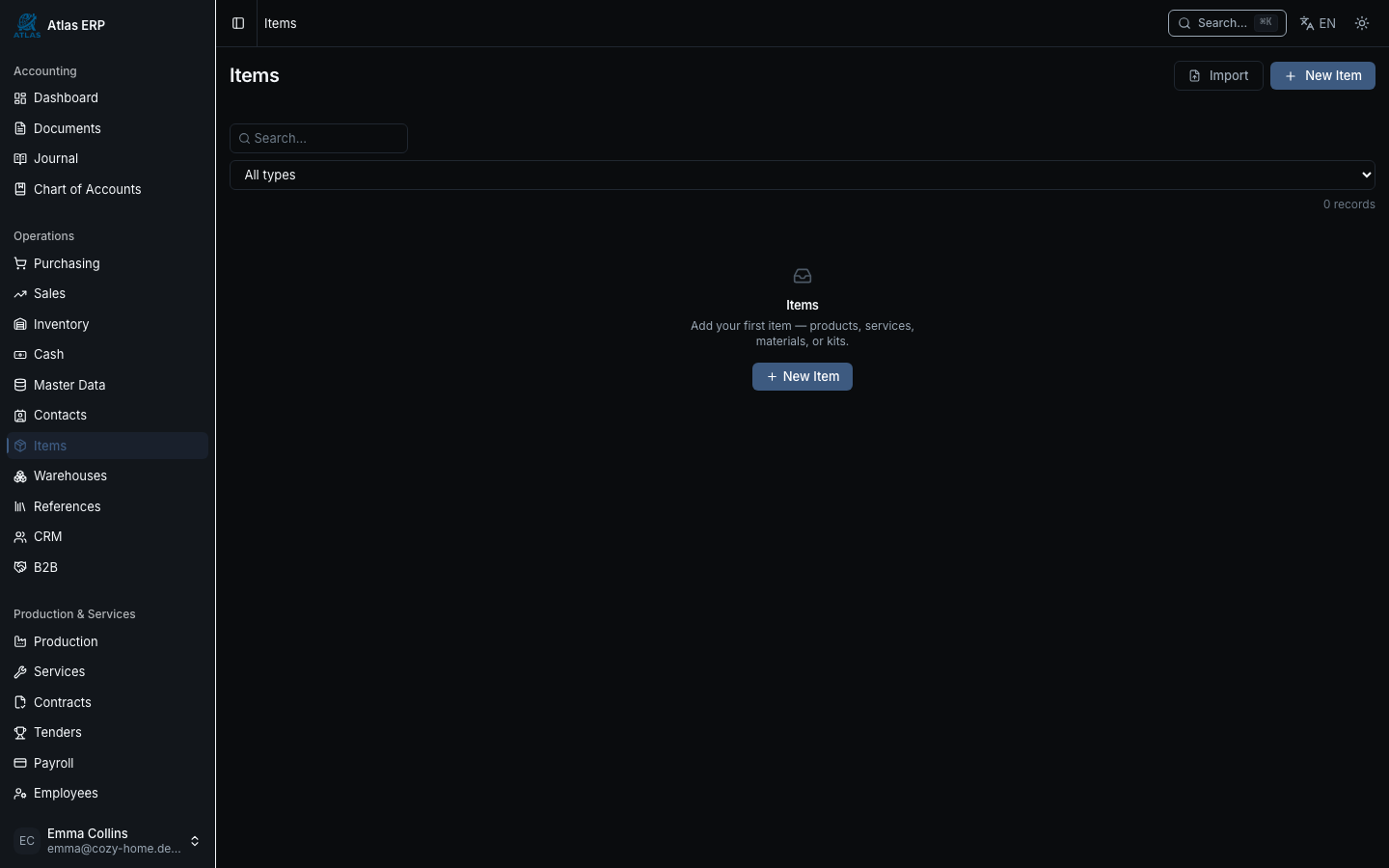
Task: Click the EC user avatar
Action: point(27,841)
